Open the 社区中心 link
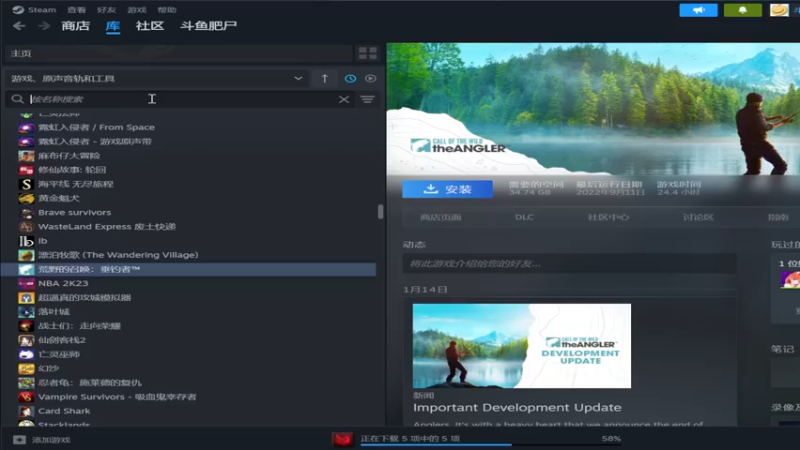The image size is (800, 450). (608, 217)
